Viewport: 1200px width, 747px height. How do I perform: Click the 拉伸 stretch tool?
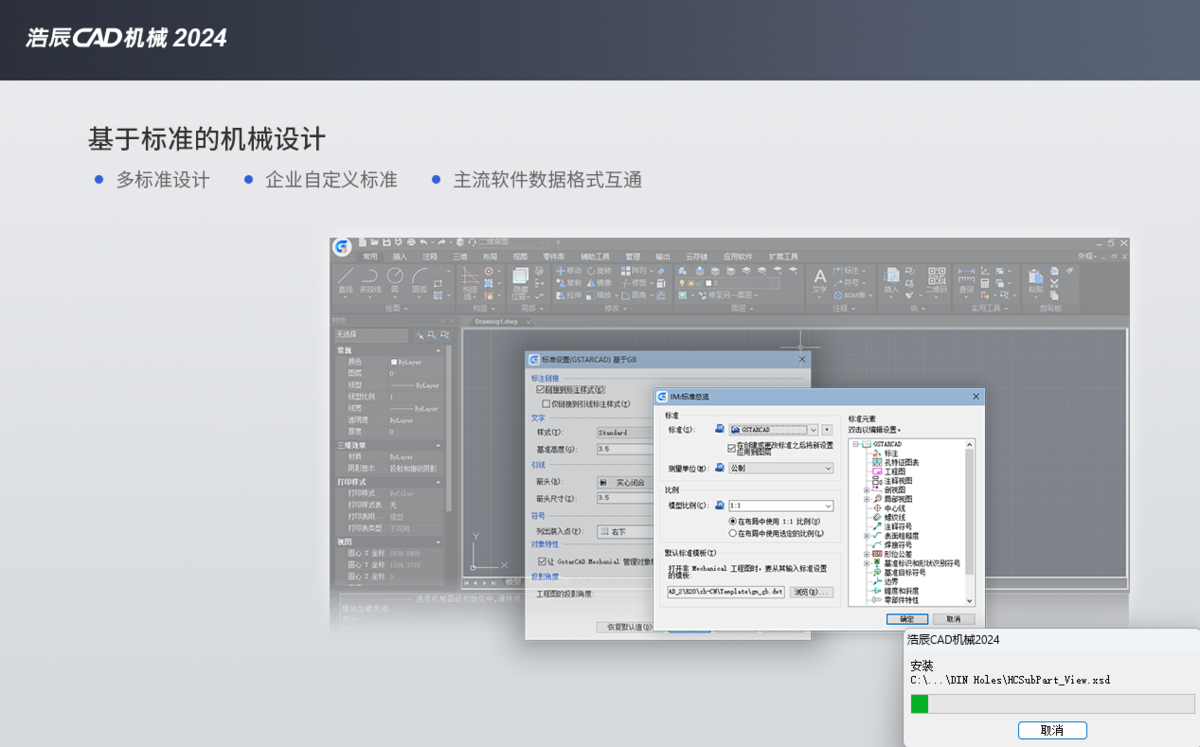tap(567, 296)
